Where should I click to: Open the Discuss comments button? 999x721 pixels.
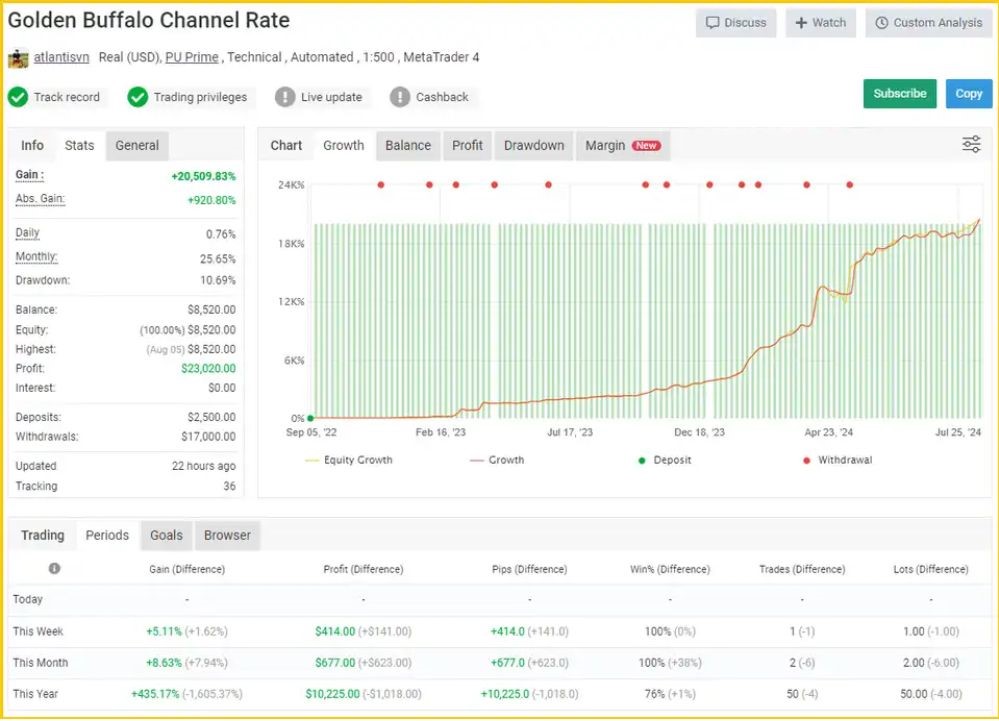pyautogui.click(x=736, y=23)
